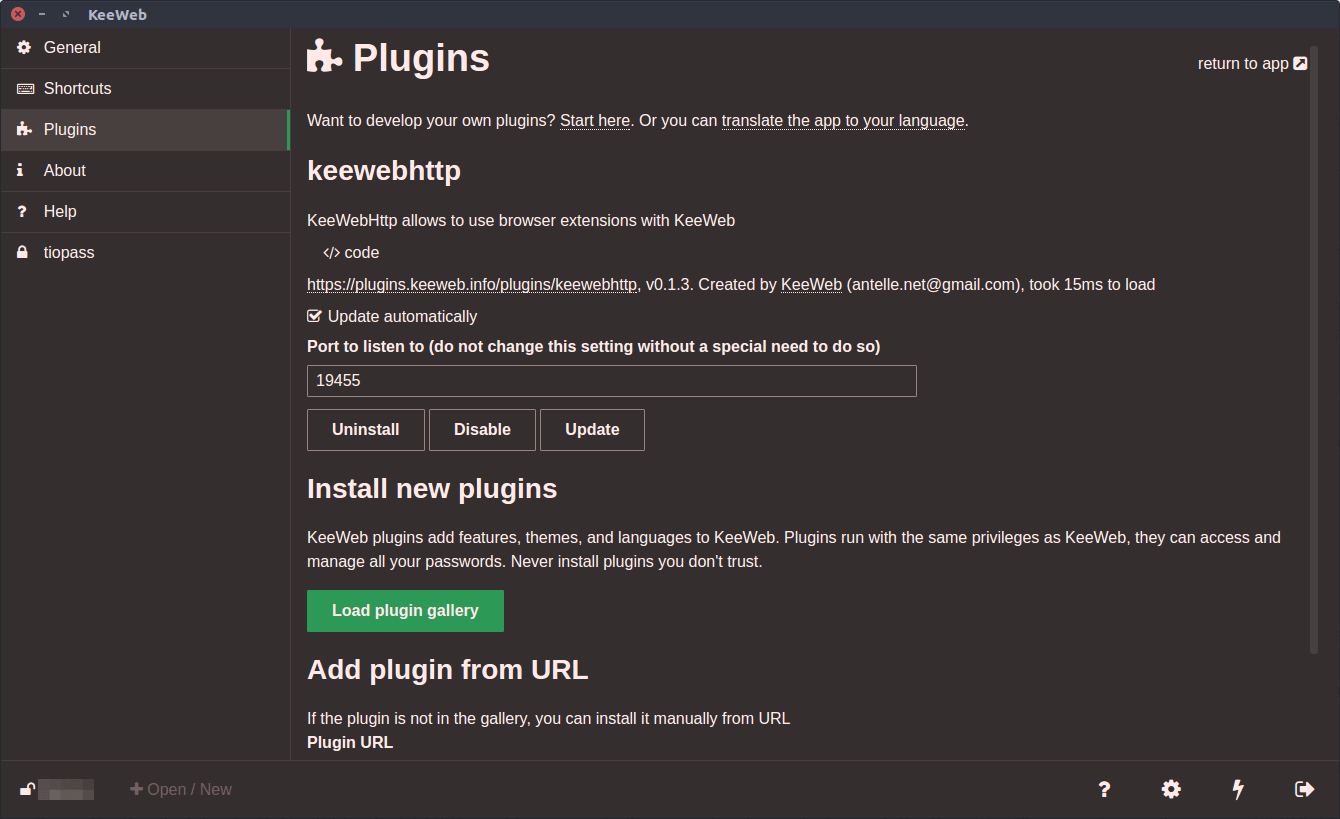Click the Install new plugins heading
Image resolution: width=1340 pixels, height=819 pixels.
pyautogui.click(x=432, y=489)
